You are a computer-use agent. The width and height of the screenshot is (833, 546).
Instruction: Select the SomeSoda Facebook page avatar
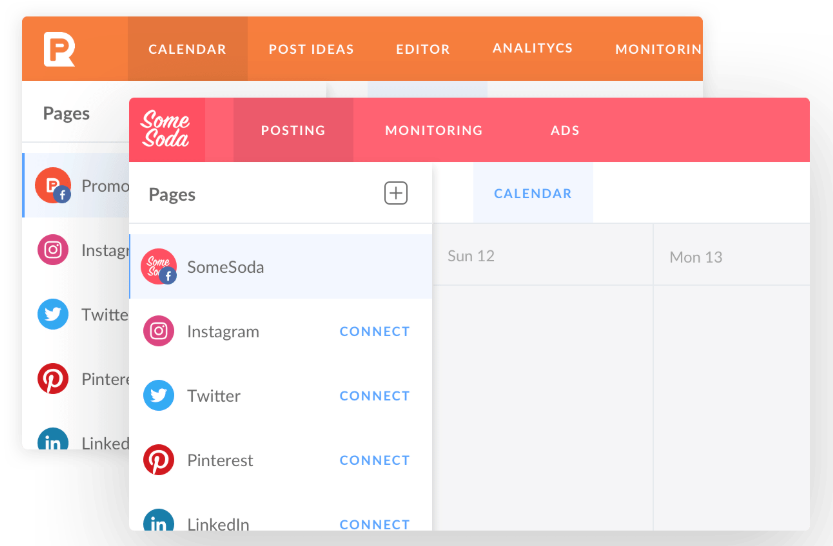coord(158,266)
